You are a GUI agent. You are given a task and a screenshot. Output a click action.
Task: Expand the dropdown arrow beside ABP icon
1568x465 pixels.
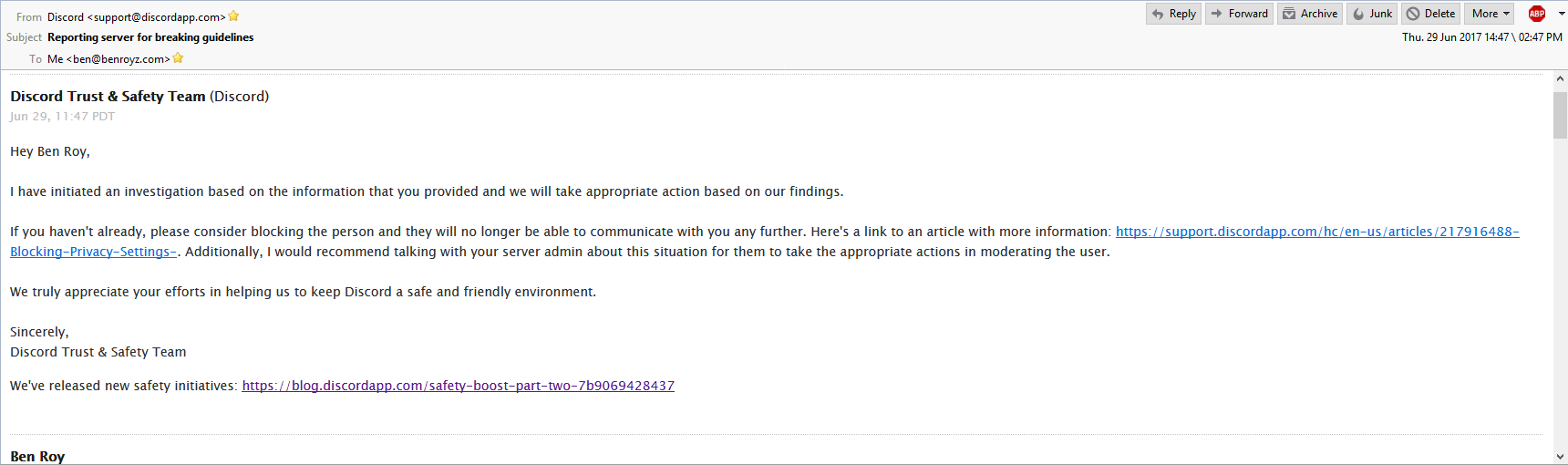[1561, 14]
